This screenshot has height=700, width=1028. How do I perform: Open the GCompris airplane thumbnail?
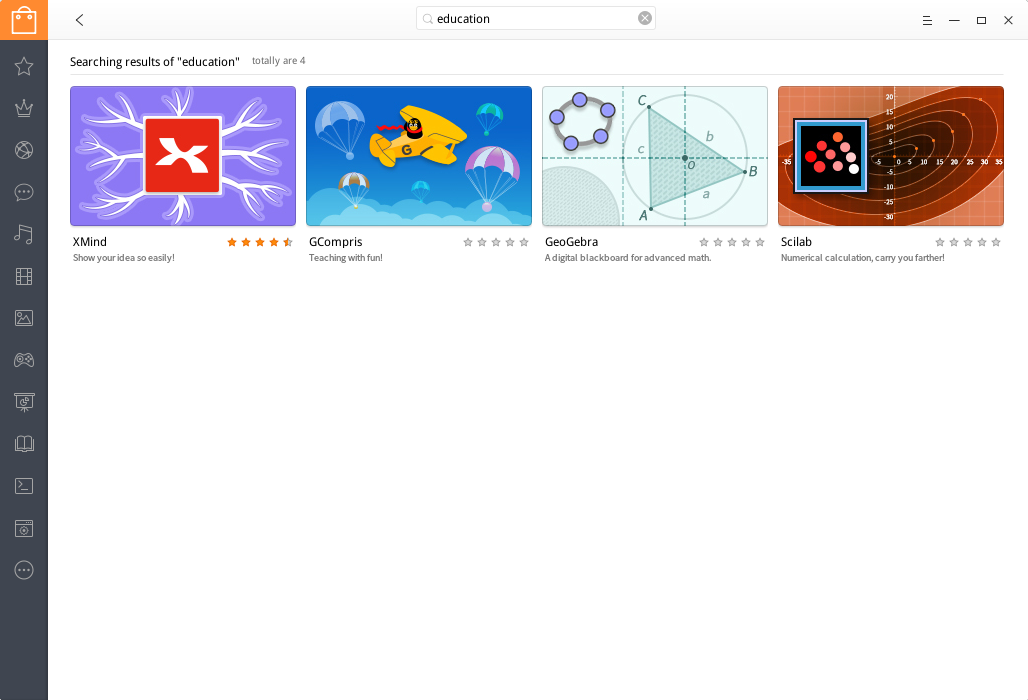coord(419,156)
